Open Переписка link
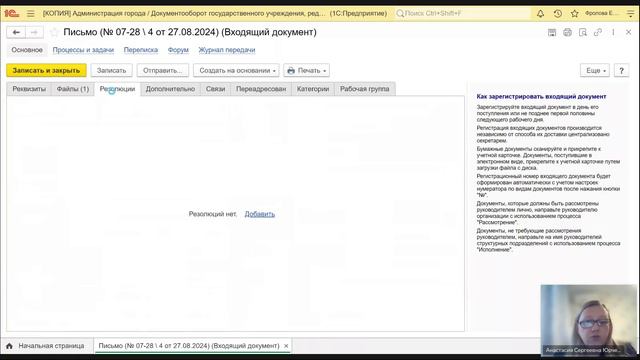Viewport: 640px width, 360px height. [x=141, y=50]
